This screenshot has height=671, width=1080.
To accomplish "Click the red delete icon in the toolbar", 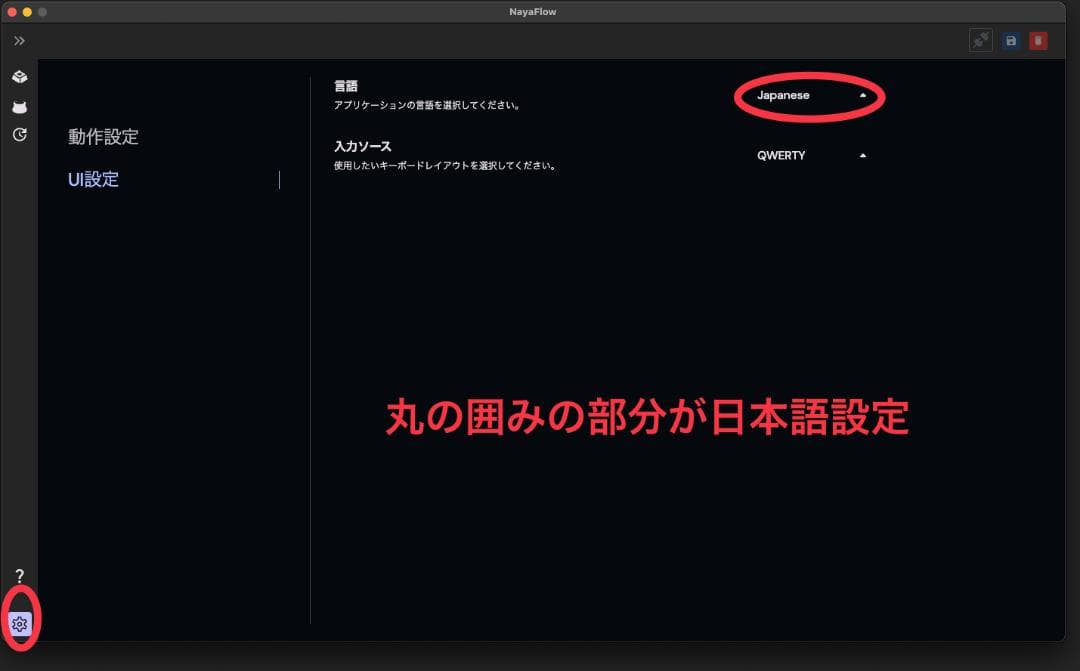I will [1038, 40].
